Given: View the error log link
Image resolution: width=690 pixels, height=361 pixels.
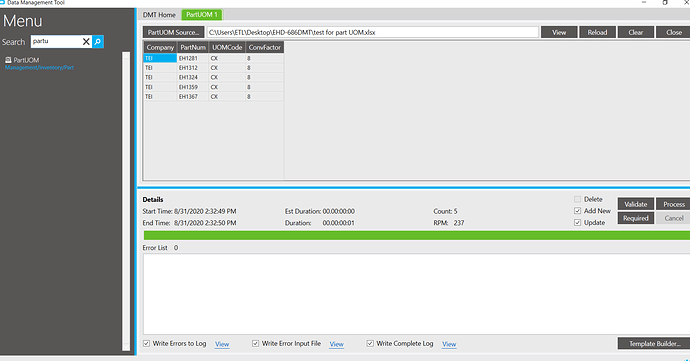Looking at the screenshot, I should [222, 344].
